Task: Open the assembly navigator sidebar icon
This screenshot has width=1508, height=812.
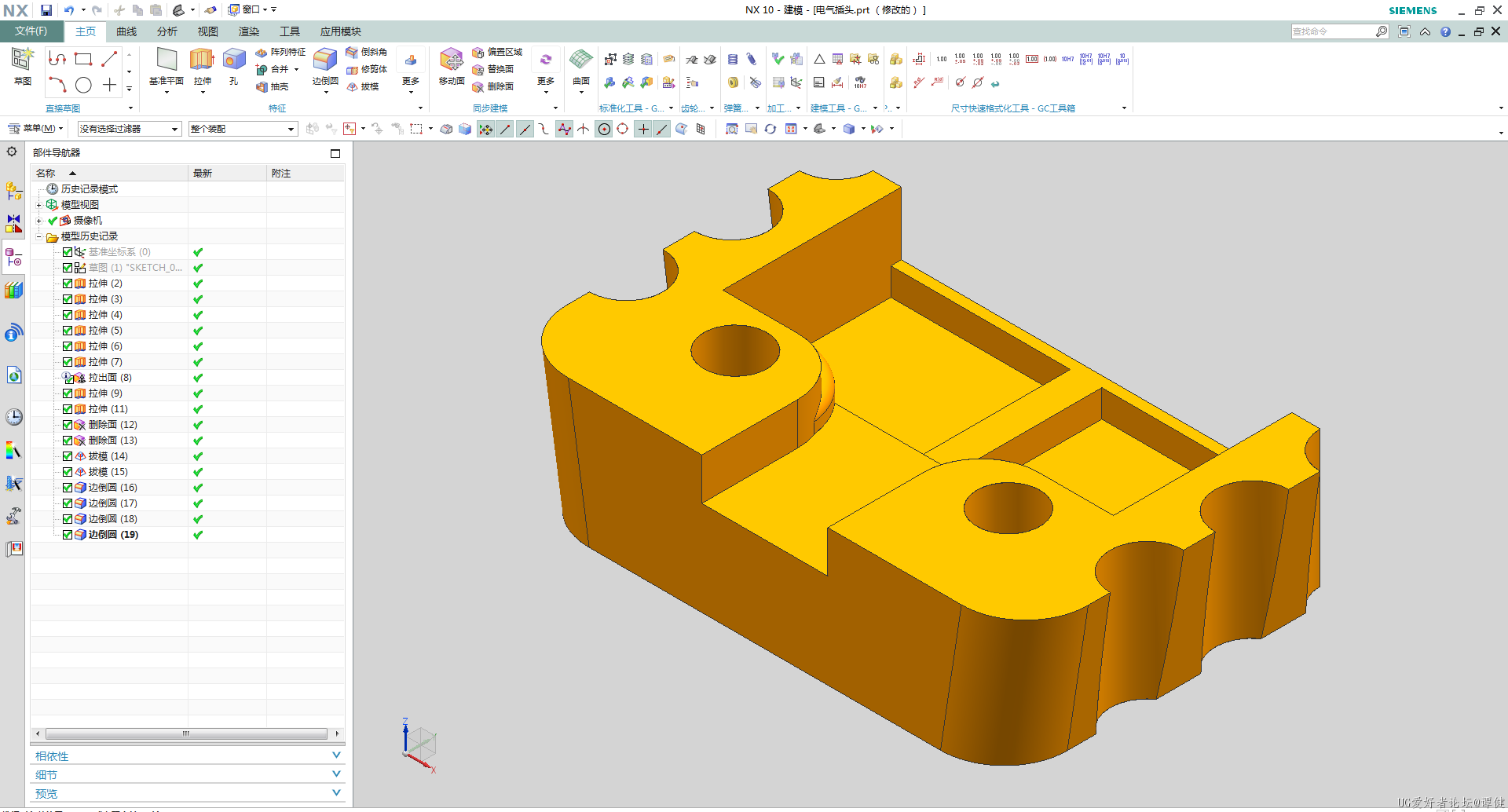Action: pyautogui.click(x=13, y=190)
